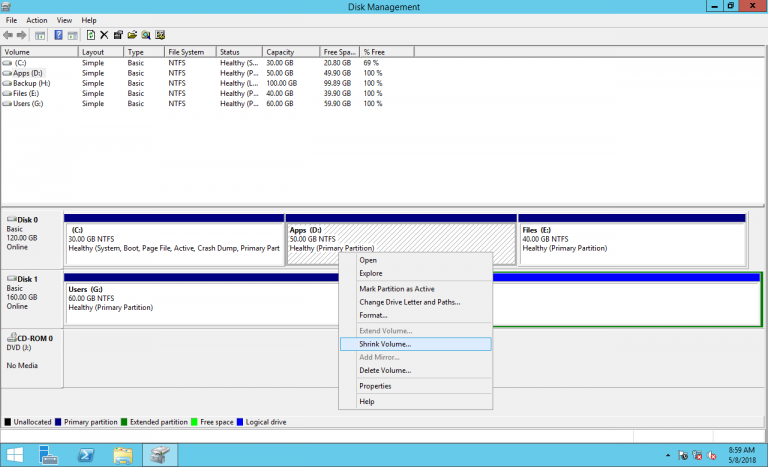Choose Delete Volume... in context menu
This screenshot has width=768, height=467.
(x=415, y=370)
